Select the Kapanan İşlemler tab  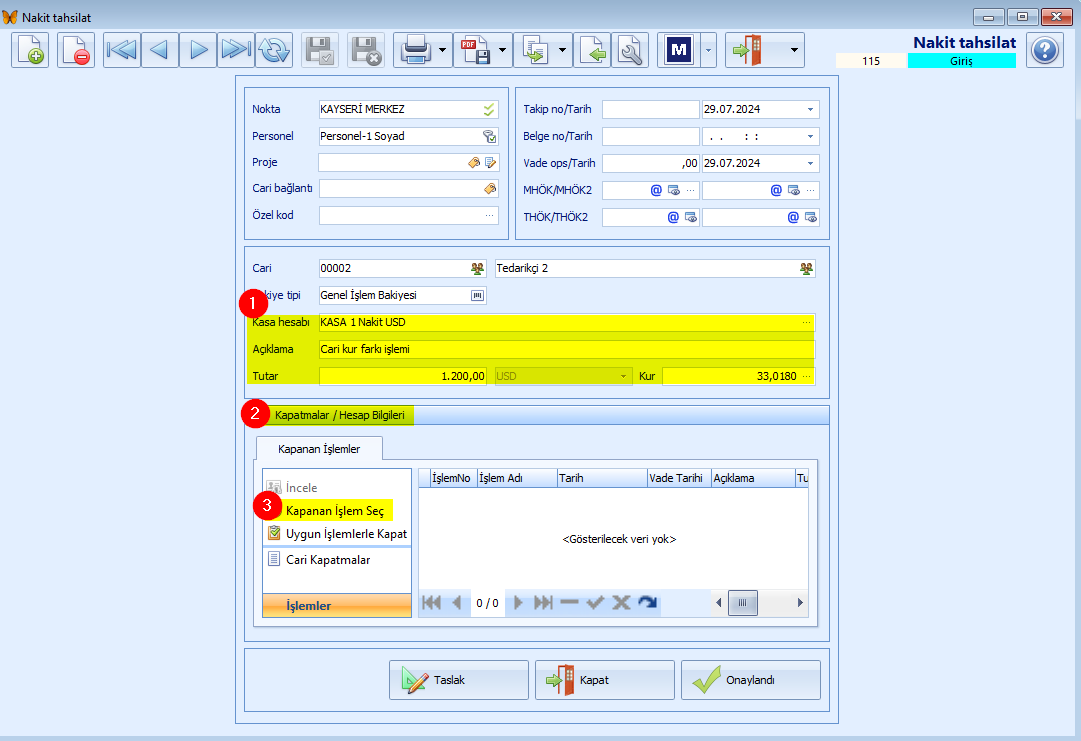319,449
